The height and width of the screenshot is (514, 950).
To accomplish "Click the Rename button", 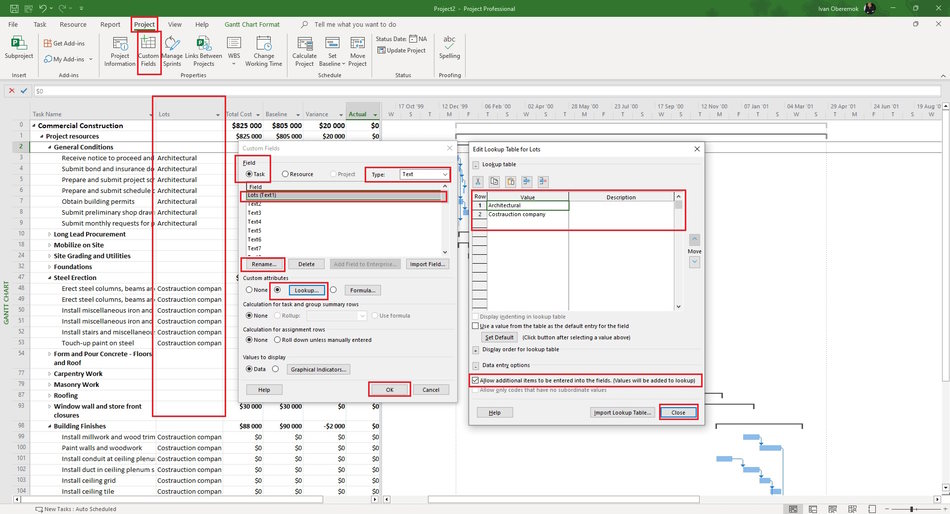I will (264, 264).
